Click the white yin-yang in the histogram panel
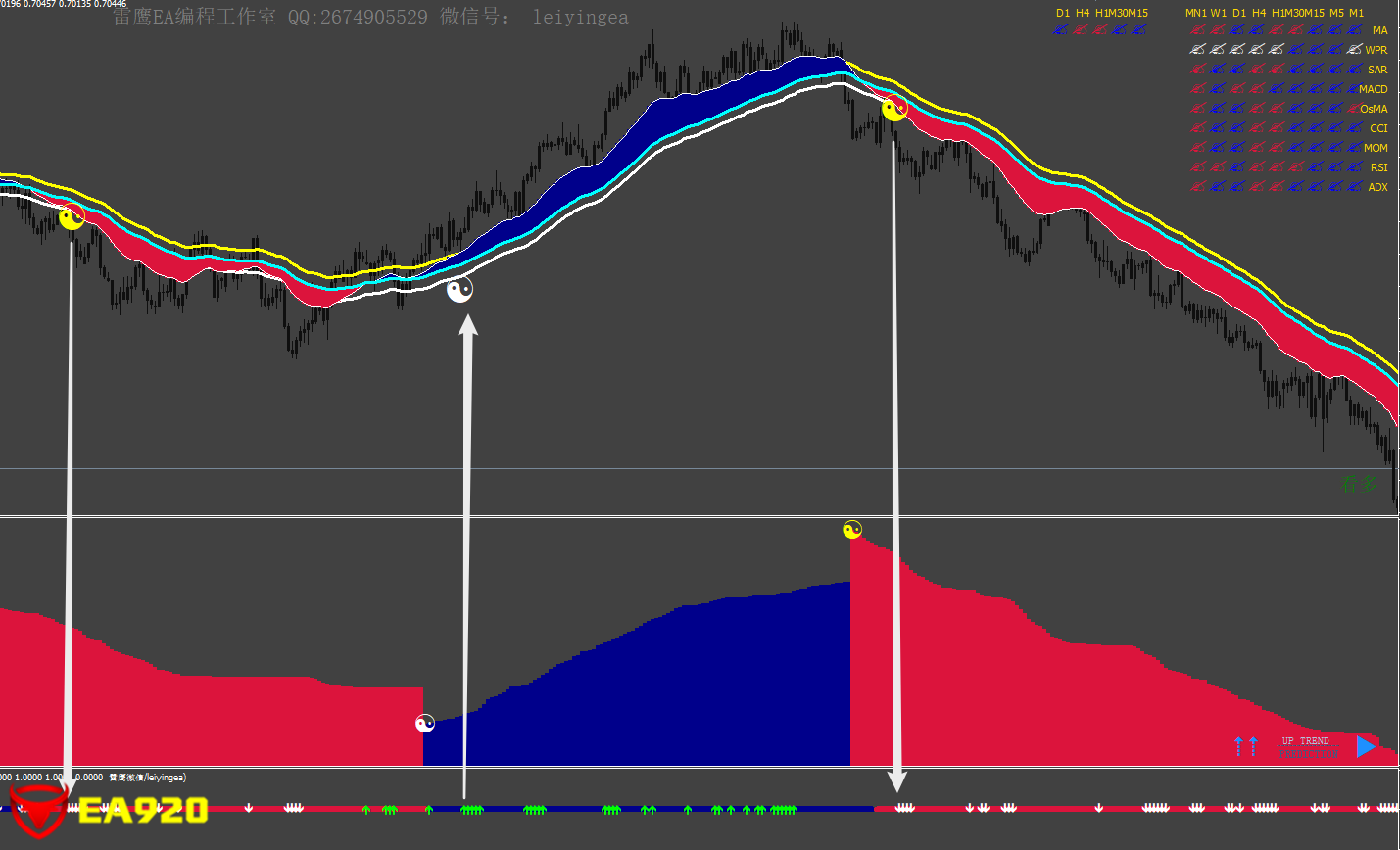Image resolution: width=1400 pixels, height=850 pixels. pos(424,724)
